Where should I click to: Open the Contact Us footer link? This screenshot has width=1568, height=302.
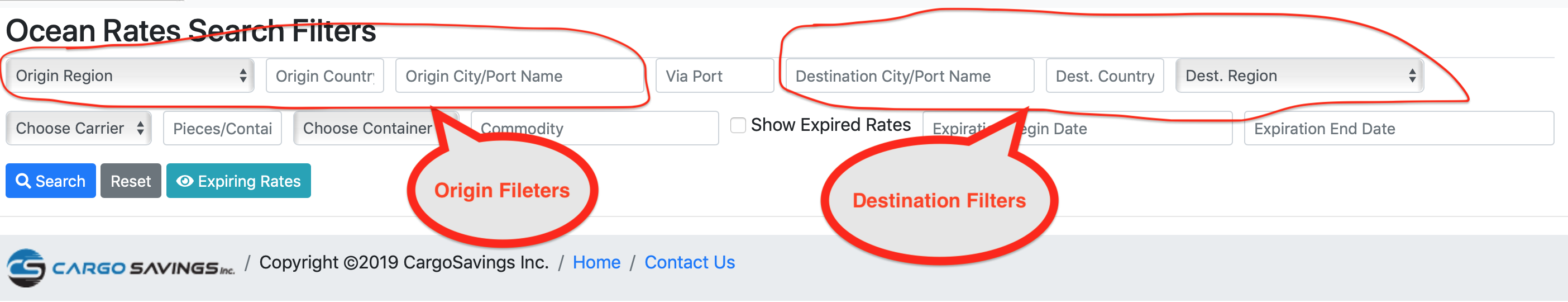point(689,262)
